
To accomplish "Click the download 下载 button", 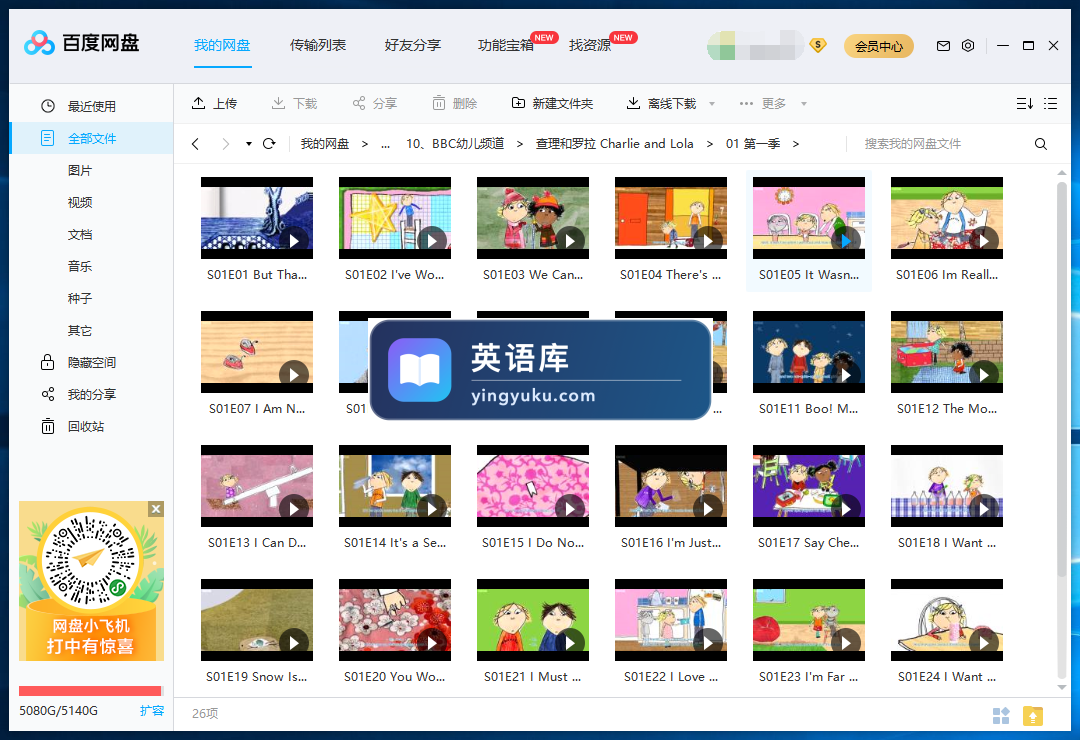I will 294,103.
